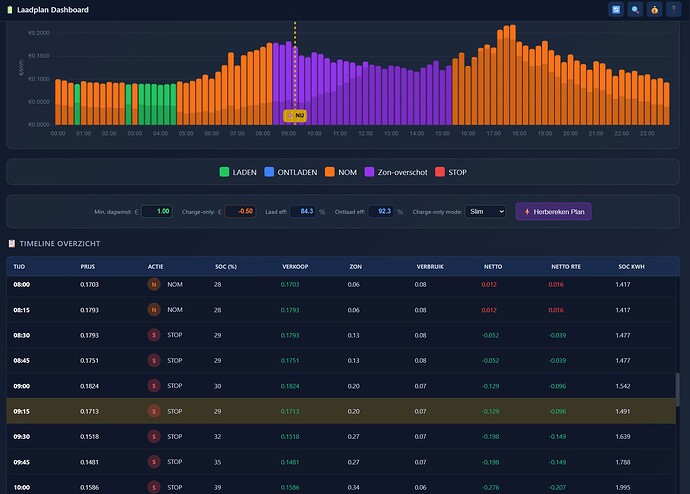Viewport: 690px width, 494px height.
Task: Click the NETTO RTE column header
Action: 566,267
